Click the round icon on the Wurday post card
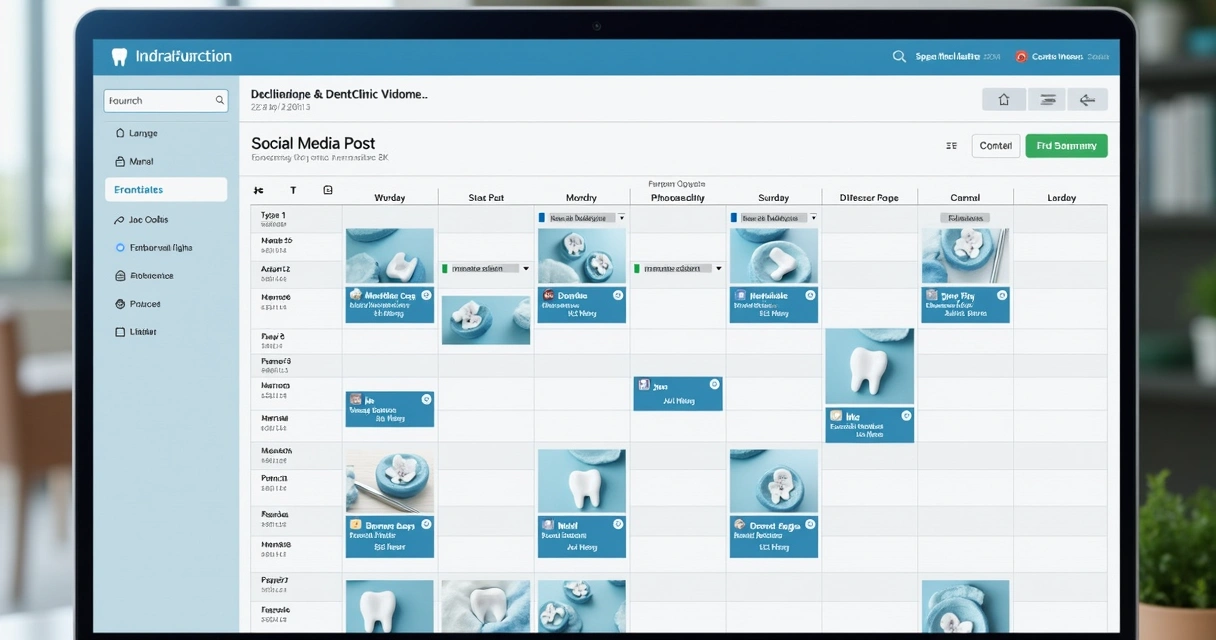The image size is (1216, 640). click(426, 296)
